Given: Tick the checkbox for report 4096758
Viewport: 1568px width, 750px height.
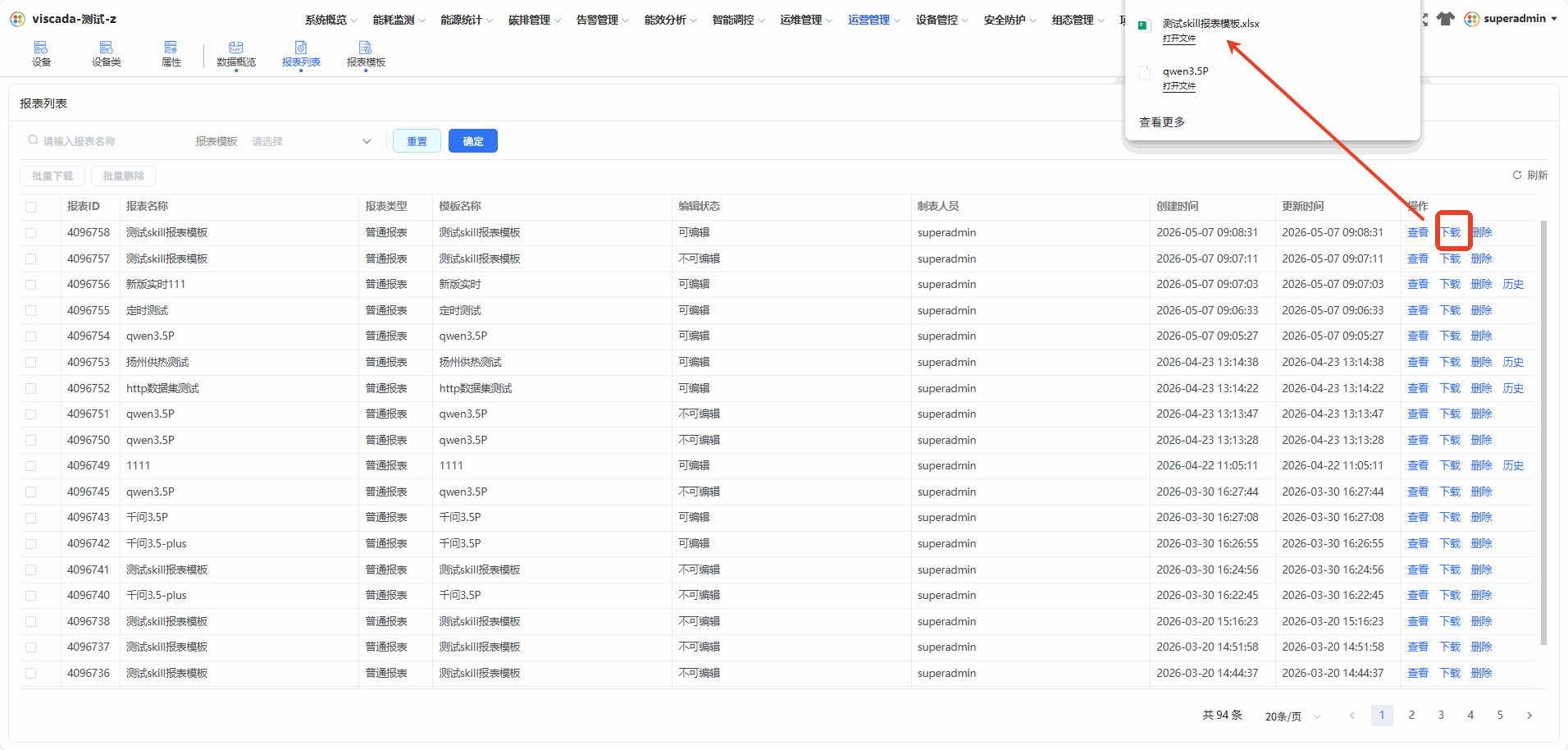Looking at the screenshot, I should point(30,233).
